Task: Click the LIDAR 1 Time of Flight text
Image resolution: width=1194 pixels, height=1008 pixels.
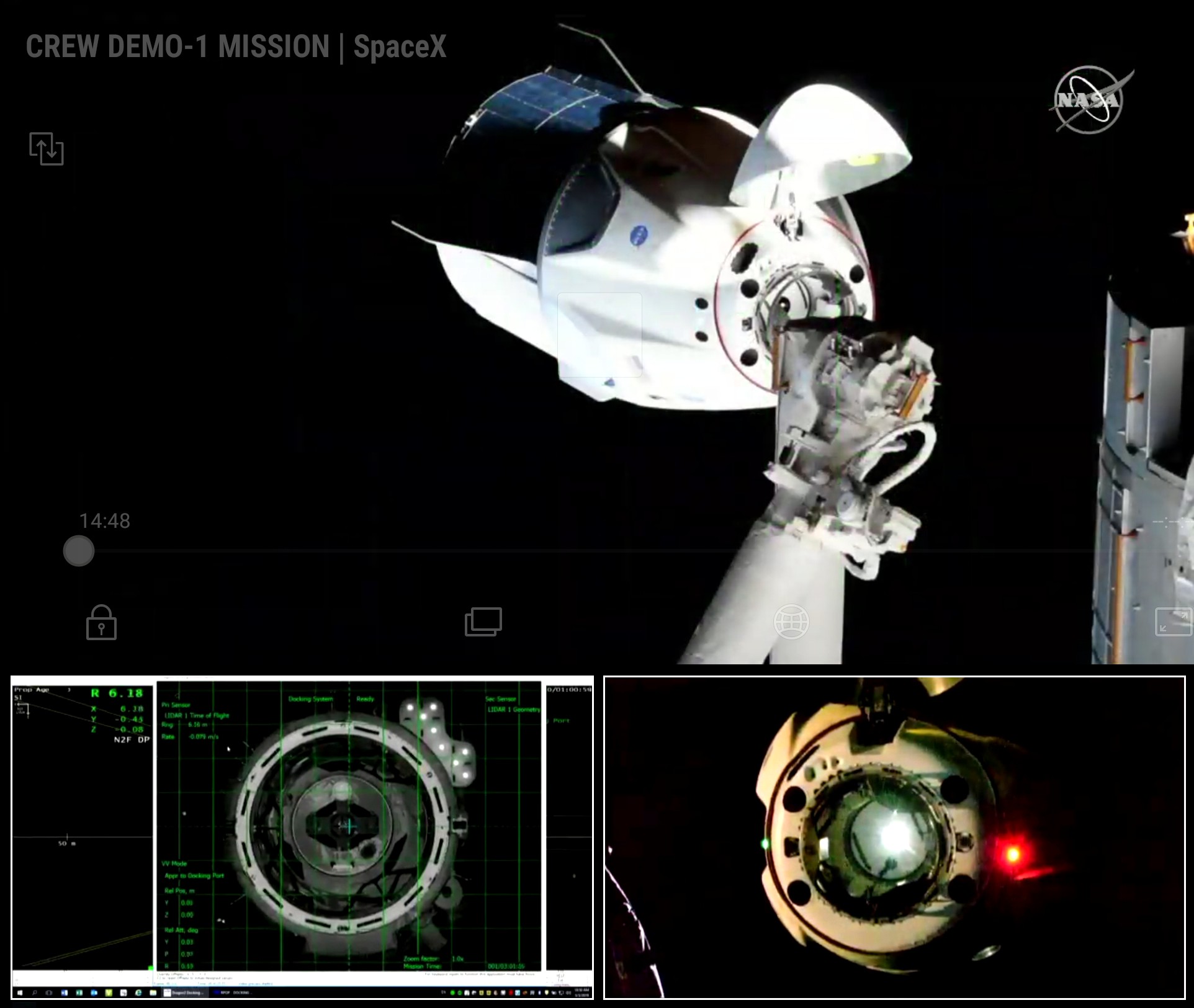Action: point(197,715)
